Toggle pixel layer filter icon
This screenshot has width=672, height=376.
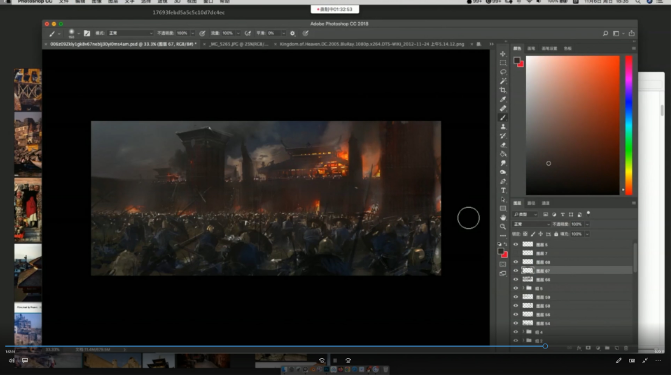coord(545,214)
